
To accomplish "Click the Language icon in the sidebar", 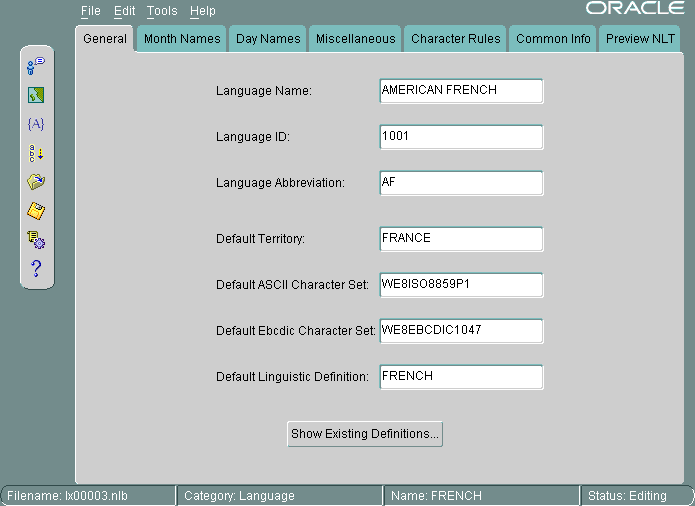I will (x=36, y=66).
